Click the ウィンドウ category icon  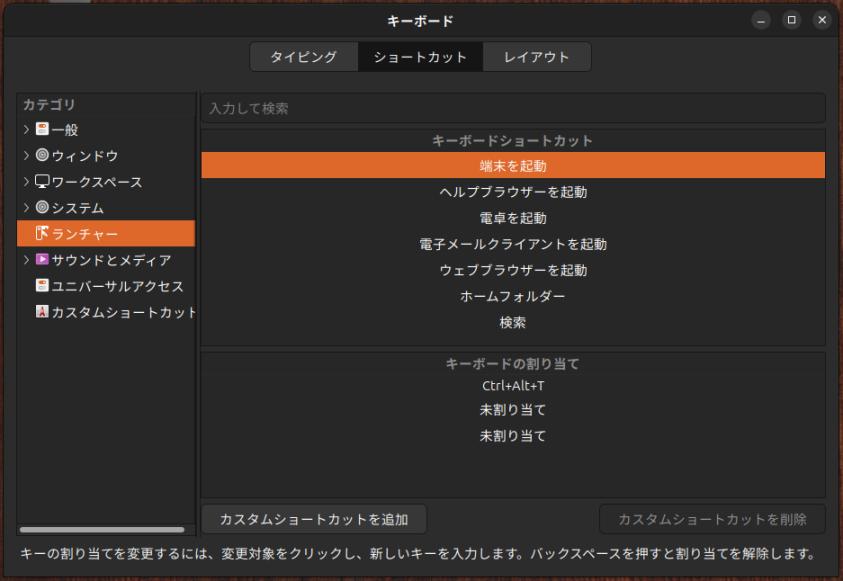(x=42, y=155)
